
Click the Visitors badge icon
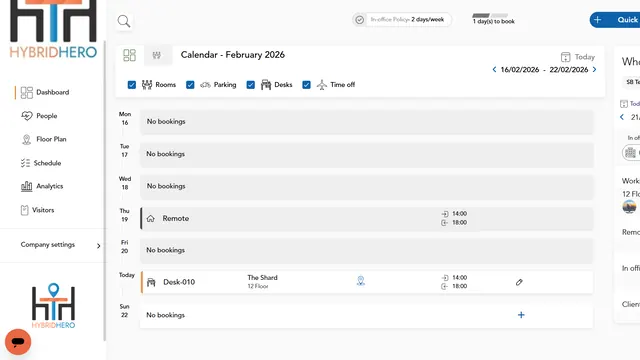tap(24, 210)
